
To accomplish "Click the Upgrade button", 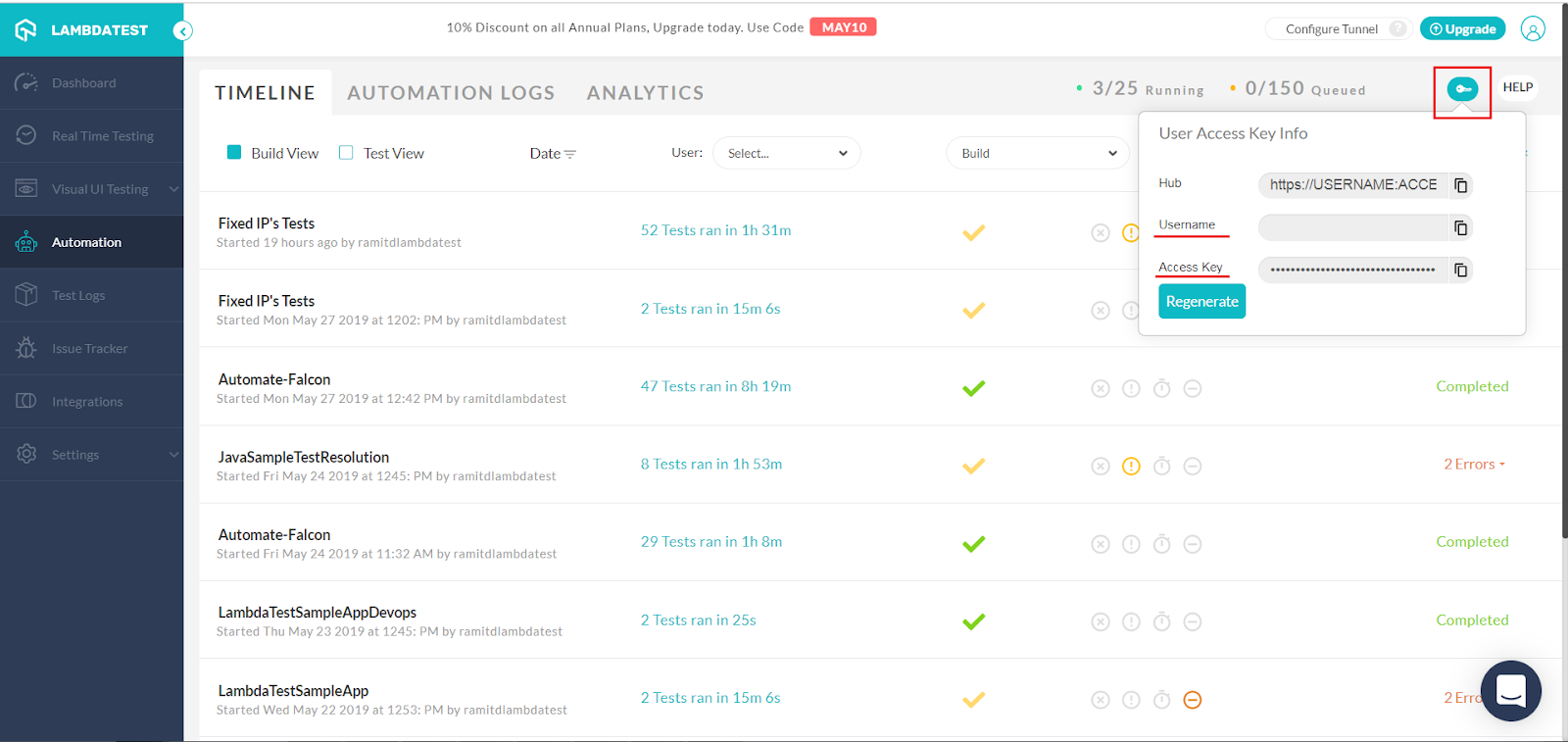I will [1462, 28].
